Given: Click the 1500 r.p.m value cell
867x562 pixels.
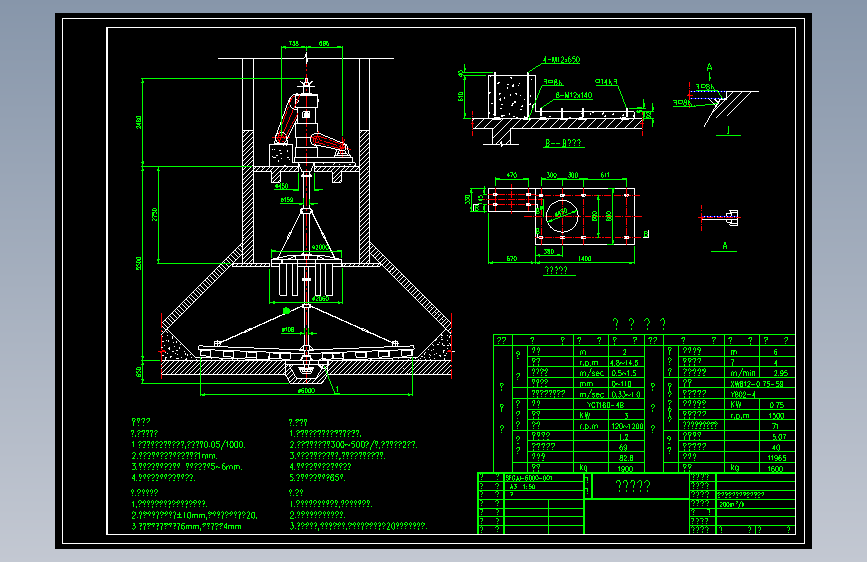Looking at the screenshot, I should click(776, 415).
